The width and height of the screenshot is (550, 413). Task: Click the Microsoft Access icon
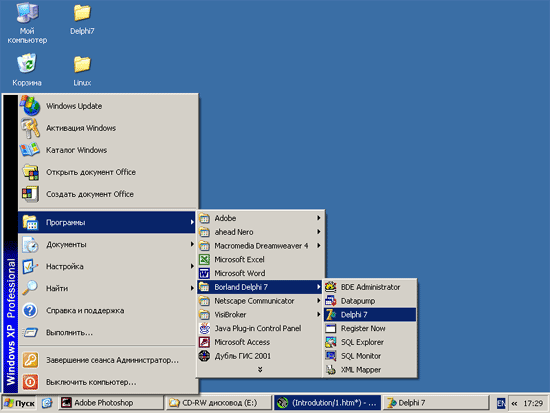(x=204, y=342)
